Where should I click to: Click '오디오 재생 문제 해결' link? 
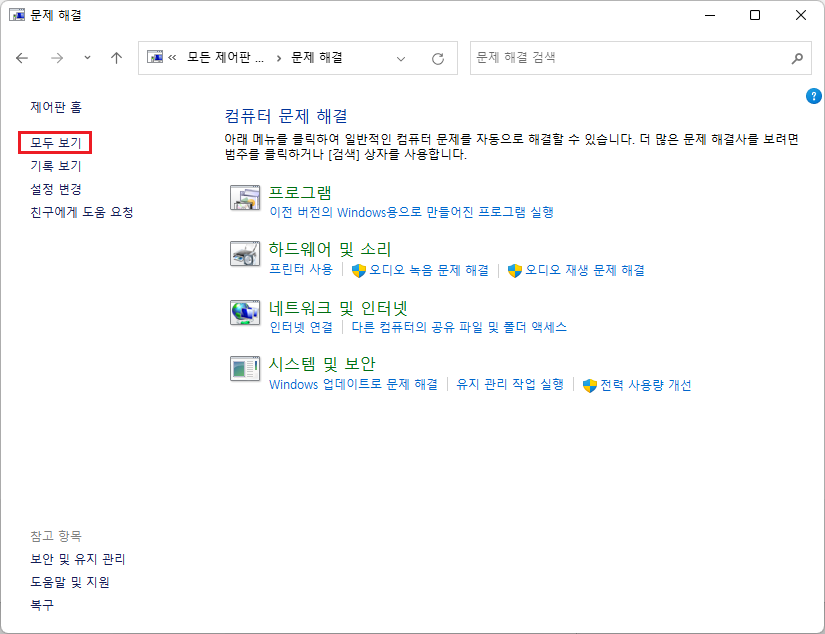[584, 270]
